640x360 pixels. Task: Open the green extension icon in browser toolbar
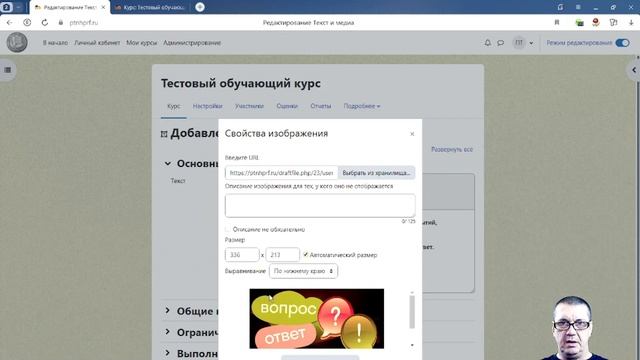point(579,22)
